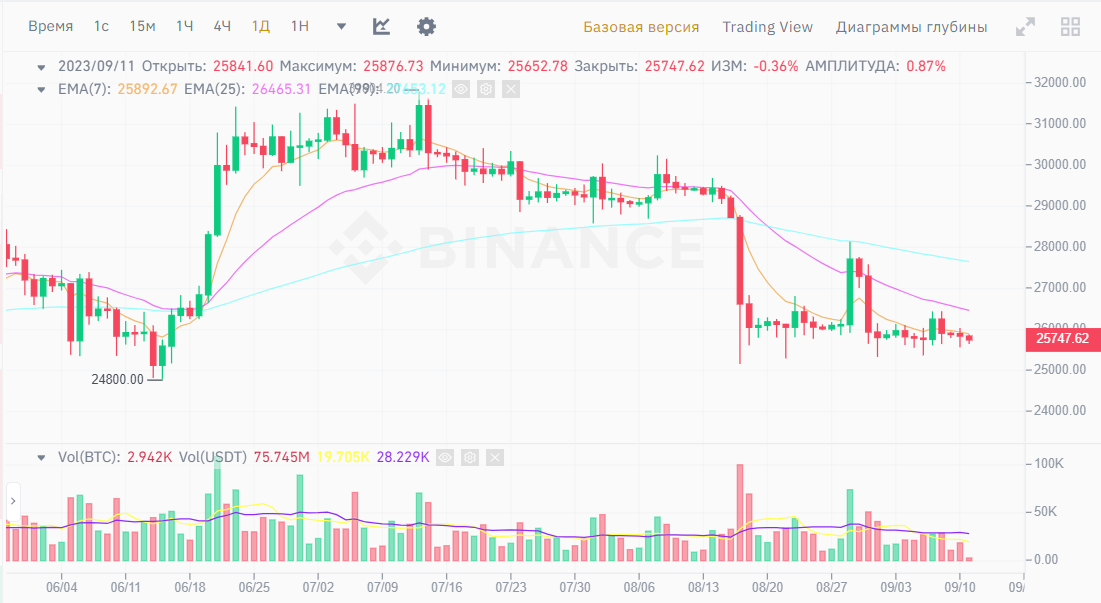Viewport: 1101px width, 603px height.
Task: Open volume indicator settings gear
Action: tap(470, 457)
